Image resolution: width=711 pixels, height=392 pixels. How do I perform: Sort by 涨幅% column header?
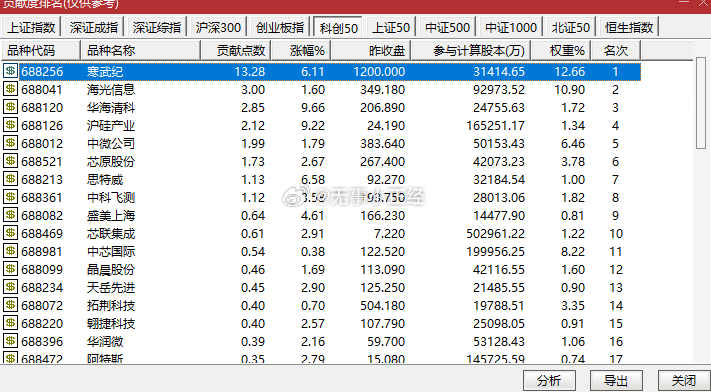301,50
